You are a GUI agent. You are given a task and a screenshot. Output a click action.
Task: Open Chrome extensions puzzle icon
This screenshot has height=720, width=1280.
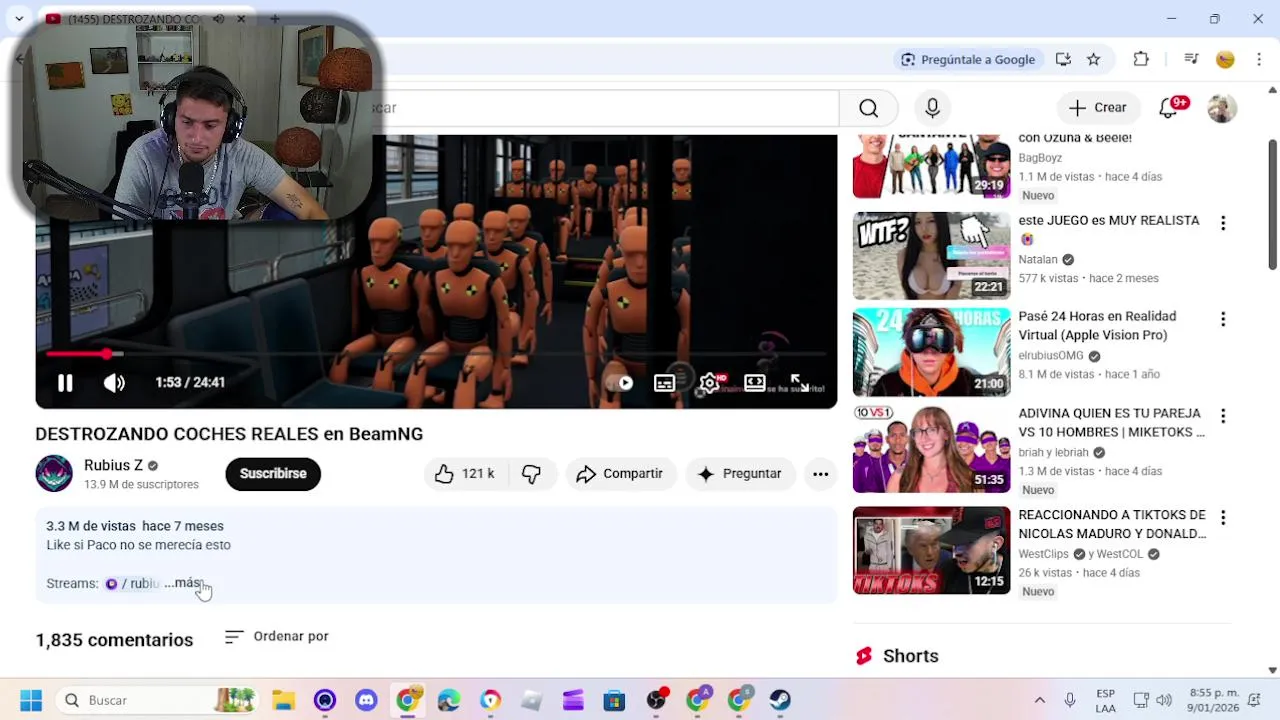click(x=1141, y=59)
